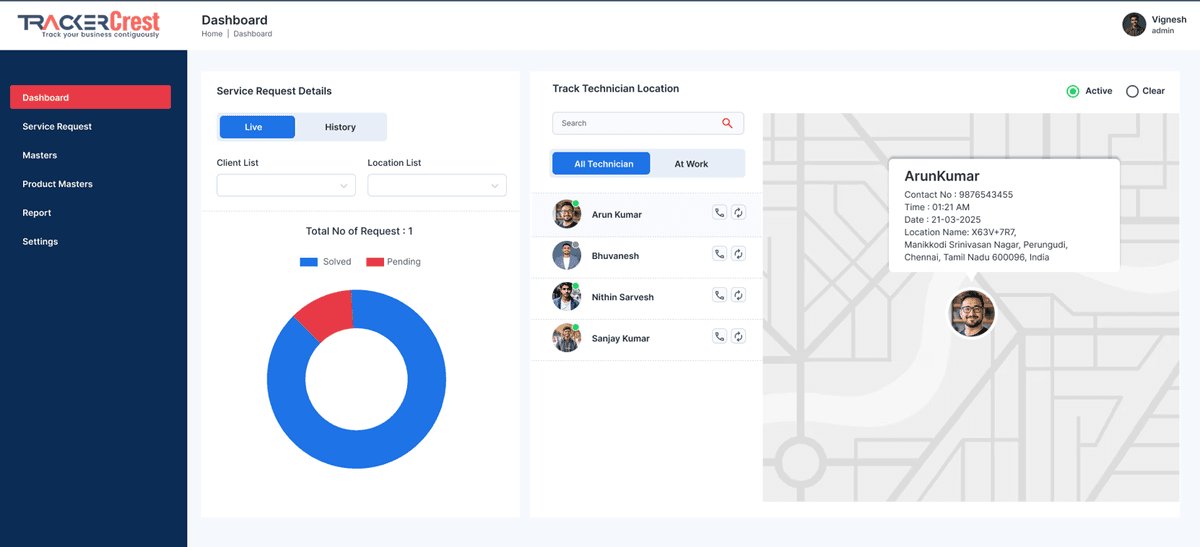This screenshot has width=1200, height=547.
Task: Open Masters in the sidebar
Action: click(x=40, y=155)
